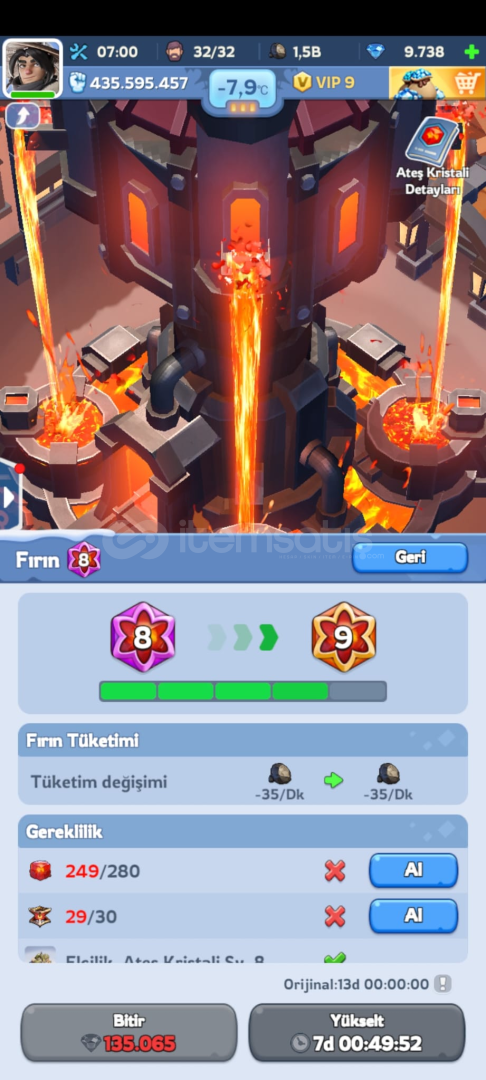Tap the info exclamation icon beside Orijinal time

click(443, 984)
